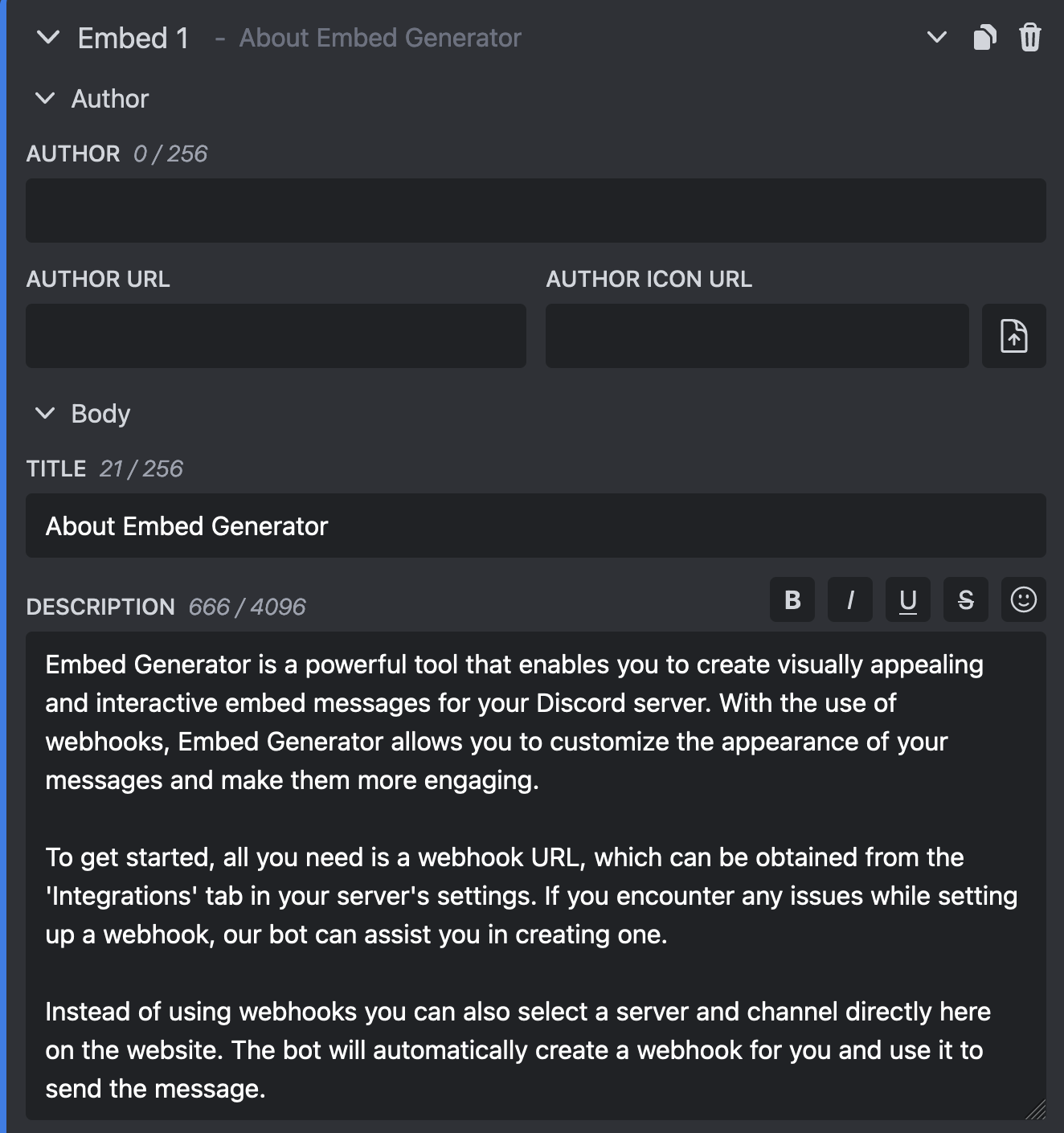Focus the Author URL input field
This screenshot has width=1064, height=1133.
[276, 336]
